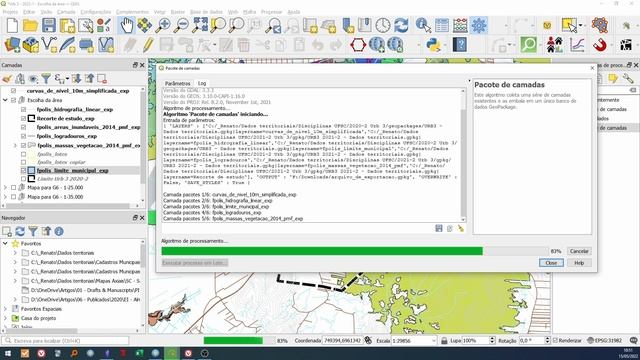640x360 pixels.
Task: Remove layer icon in Camadas panel
Action: [x=102, y=79]
